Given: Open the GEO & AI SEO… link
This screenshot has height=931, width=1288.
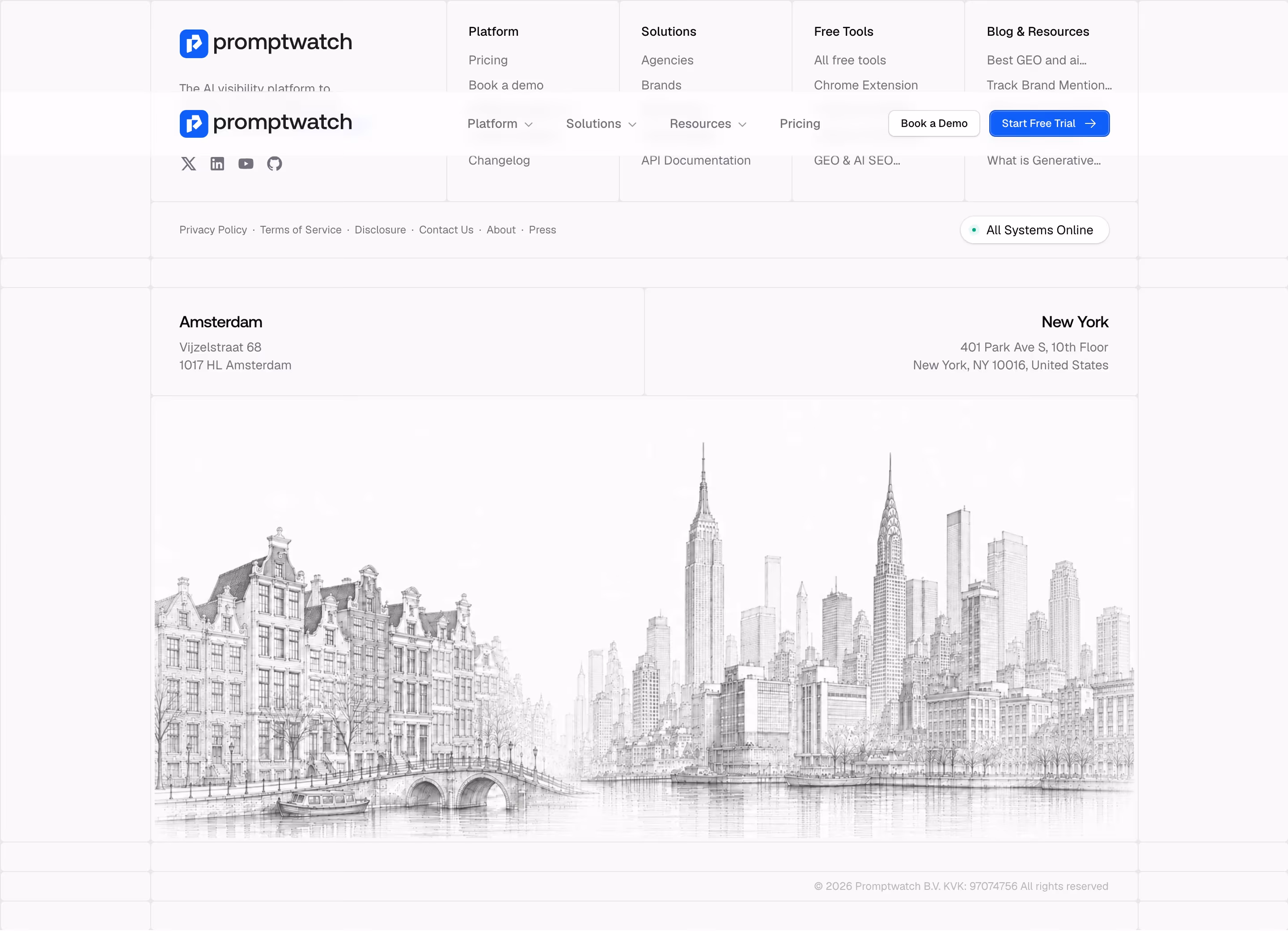Looking at the screenshot, I should (x=856, y=160).
